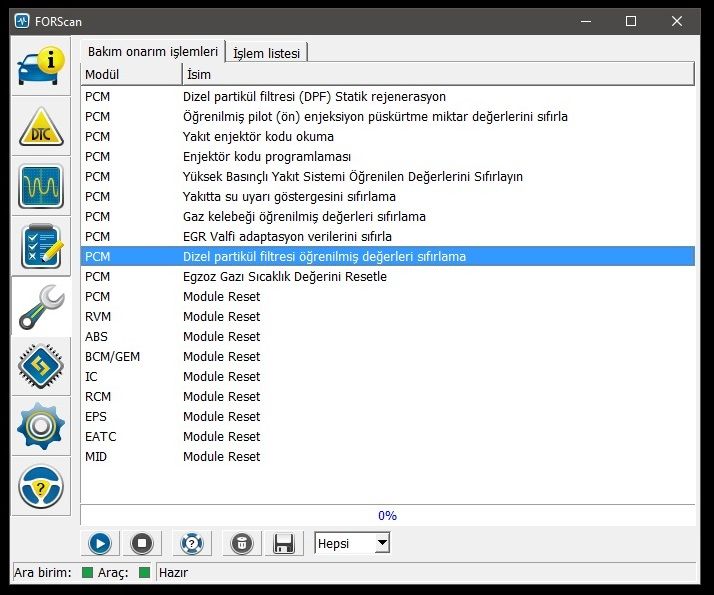Select Gaz kelebeği öğrenilmiş değerleri sıfırlama
The image size is (714, 595).
tap(388, 217)
